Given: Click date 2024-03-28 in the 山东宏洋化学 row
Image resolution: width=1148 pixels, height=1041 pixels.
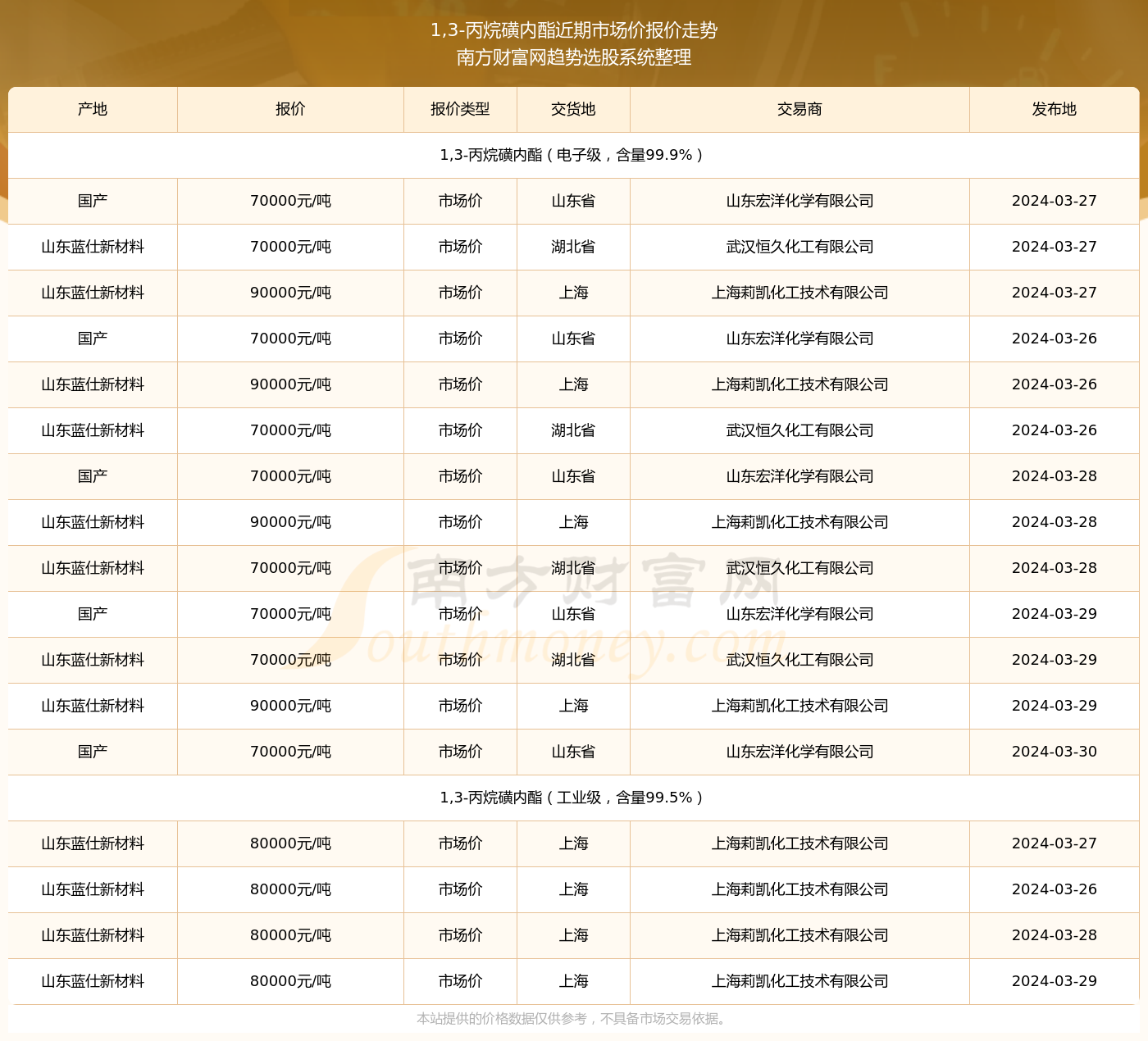Looking at the screenshot, I should tap(1055, 476).
